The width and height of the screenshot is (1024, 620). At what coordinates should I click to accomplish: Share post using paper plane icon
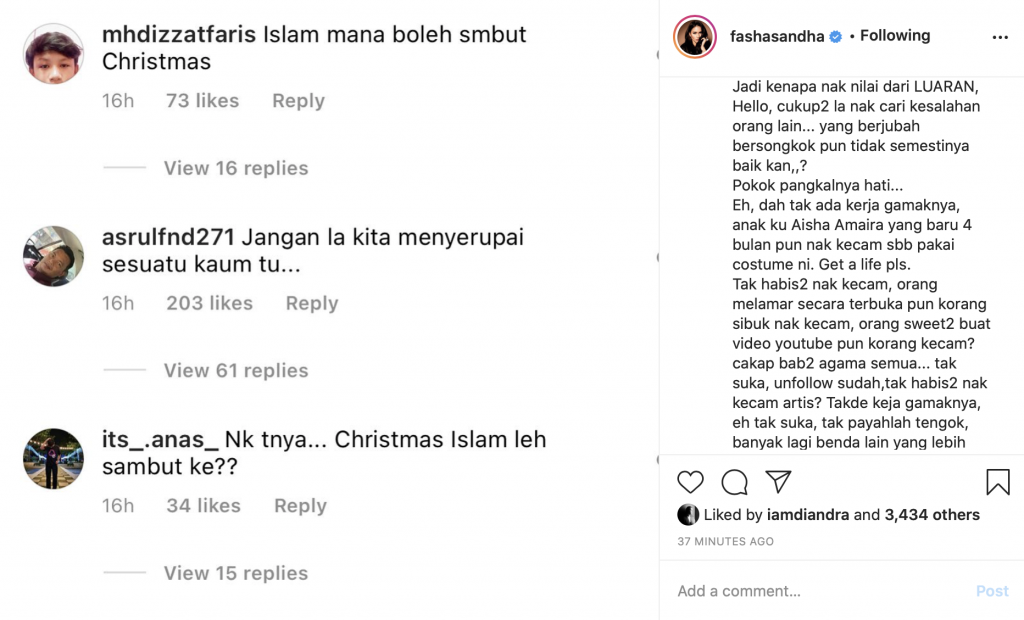pos(778,481)
